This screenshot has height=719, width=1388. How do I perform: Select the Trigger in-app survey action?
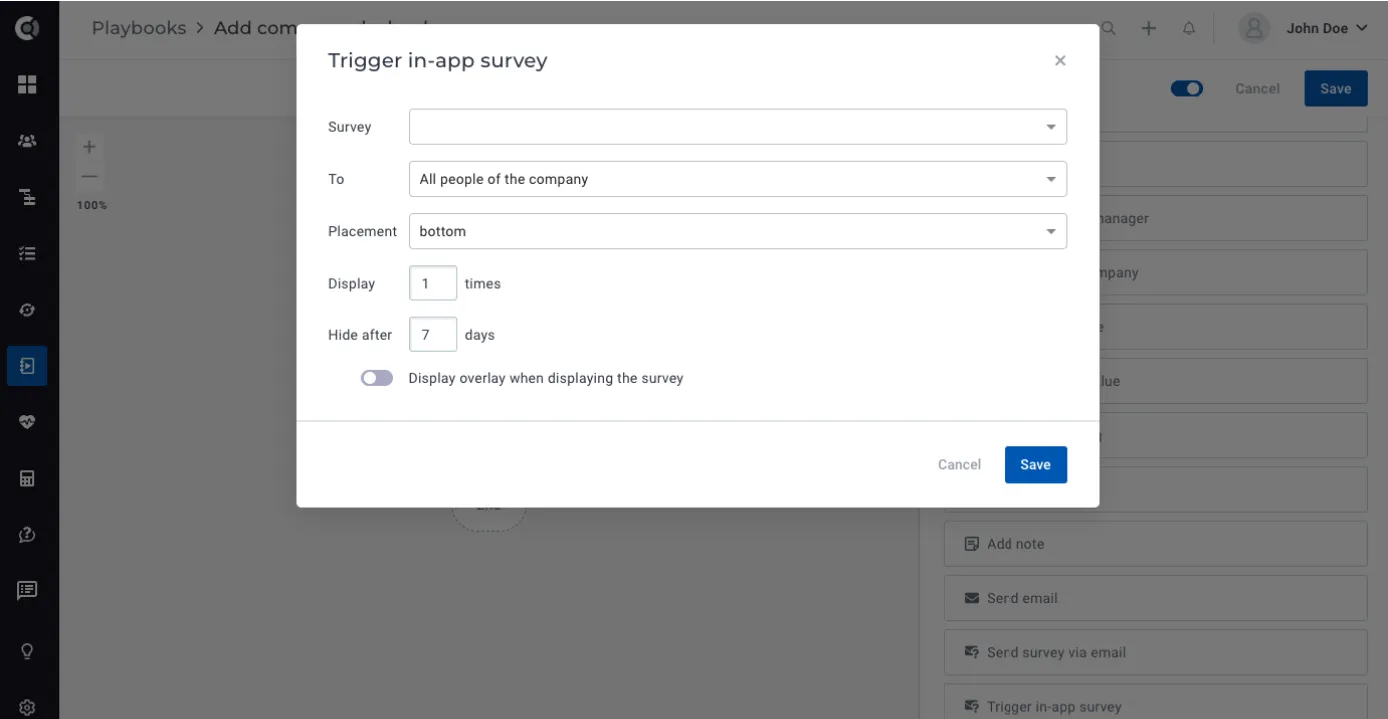pyautogui.click(x=1155, y=702)
